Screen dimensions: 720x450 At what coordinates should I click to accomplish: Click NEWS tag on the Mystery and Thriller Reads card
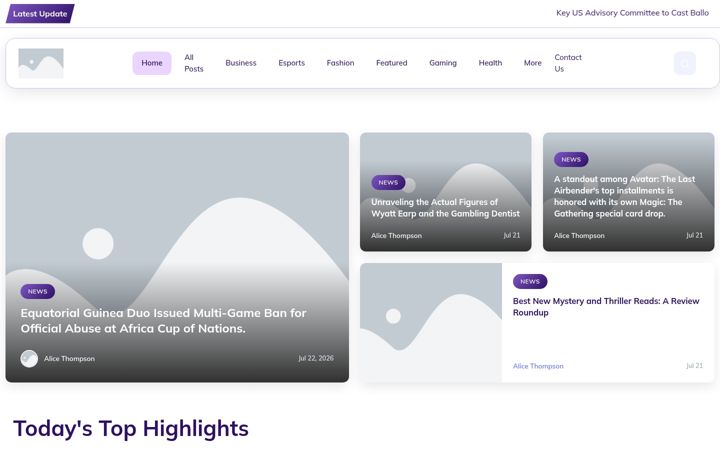click(530, 281)
